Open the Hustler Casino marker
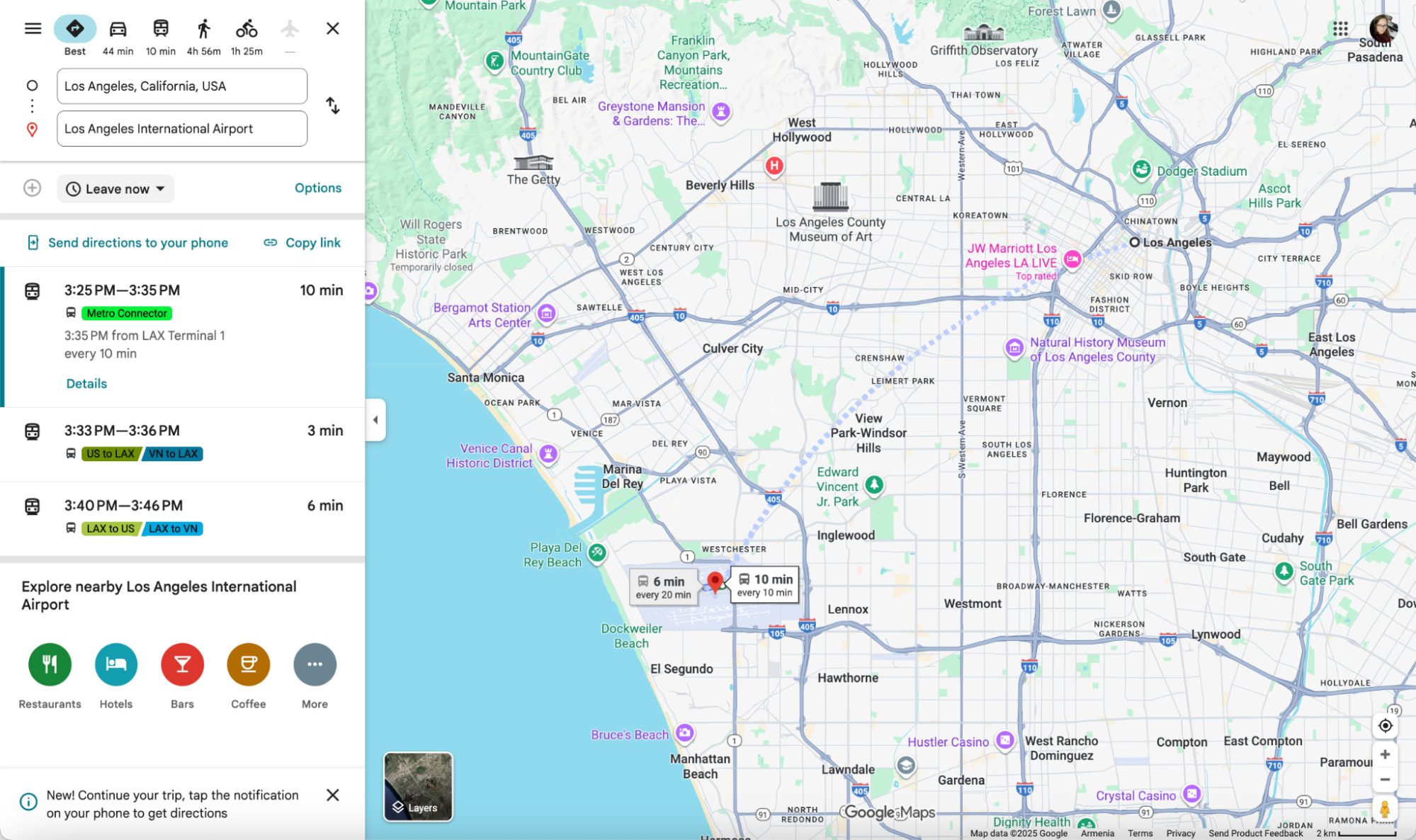Screen dimensions: 1416x840 pos(1004,741)
